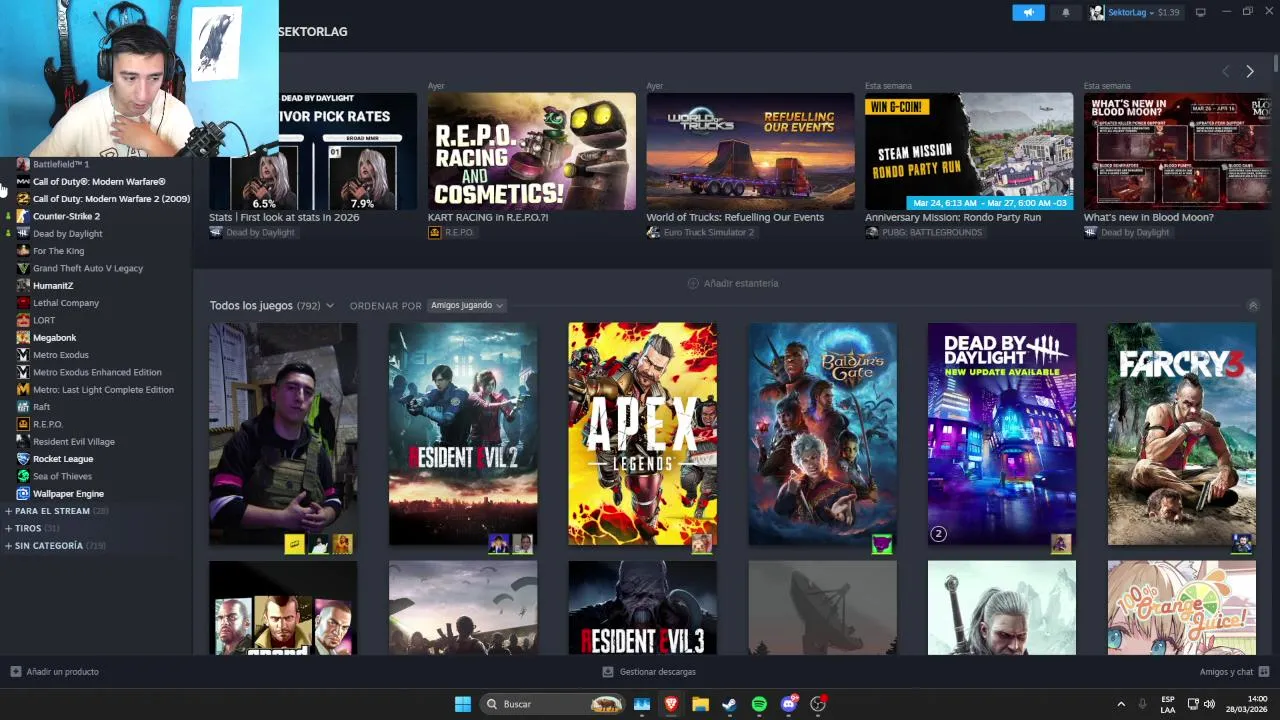The width and height of the screenshot is (1280, 720).
Task: Click the Amigos y chat button
Action: pos(1234,672)
